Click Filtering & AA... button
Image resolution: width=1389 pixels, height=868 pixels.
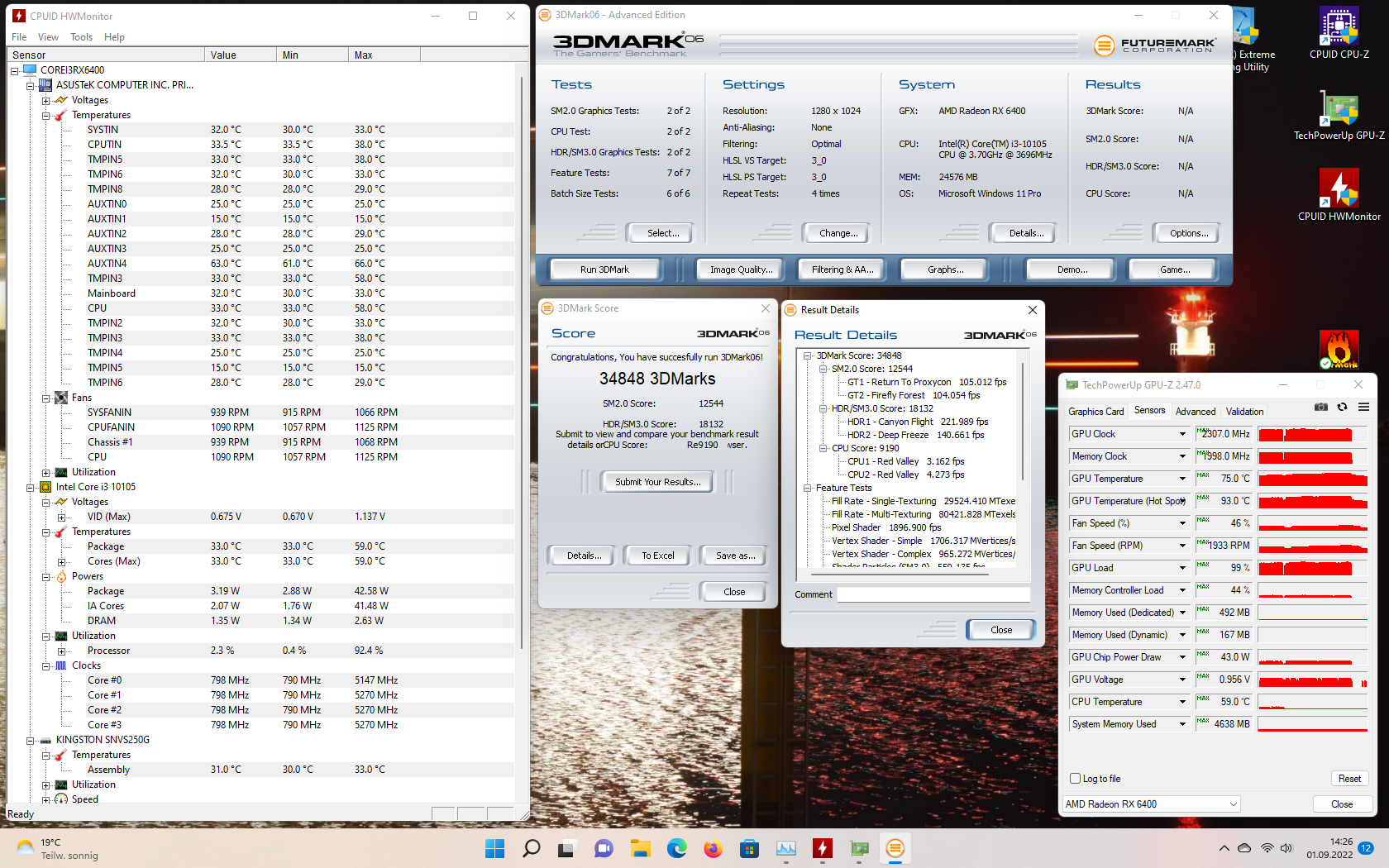click(x=842, y=269)
